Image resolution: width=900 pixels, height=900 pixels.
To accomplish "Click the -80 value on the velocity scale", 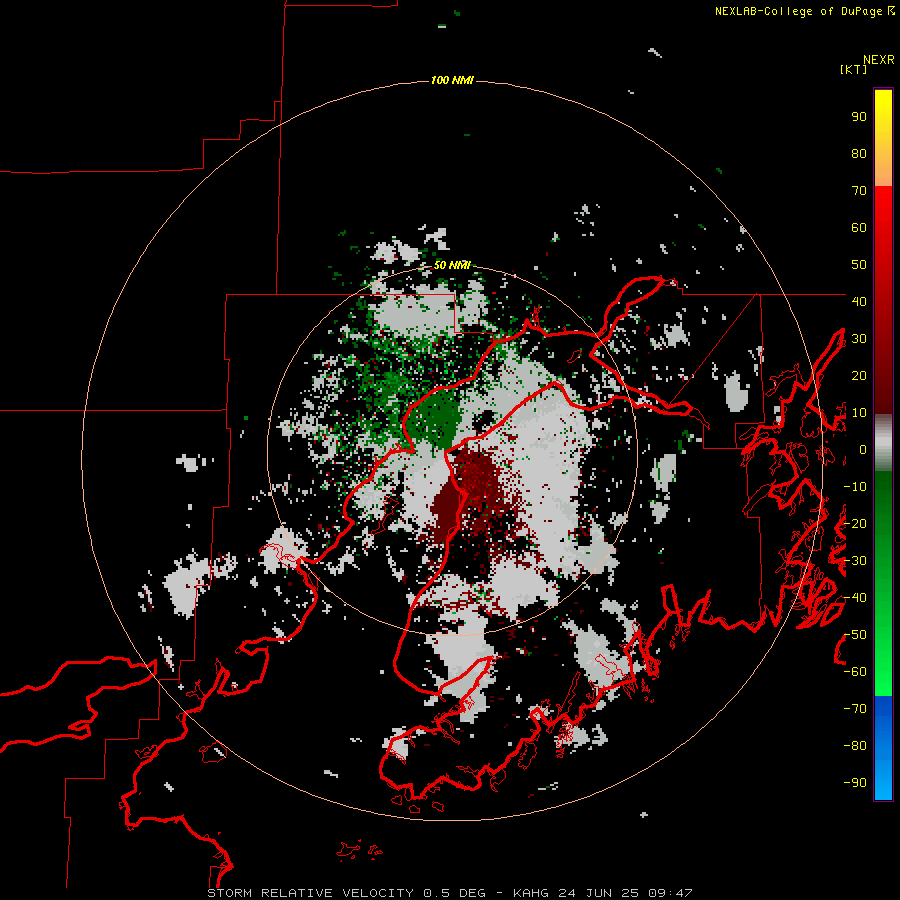I will pos(855,746).
